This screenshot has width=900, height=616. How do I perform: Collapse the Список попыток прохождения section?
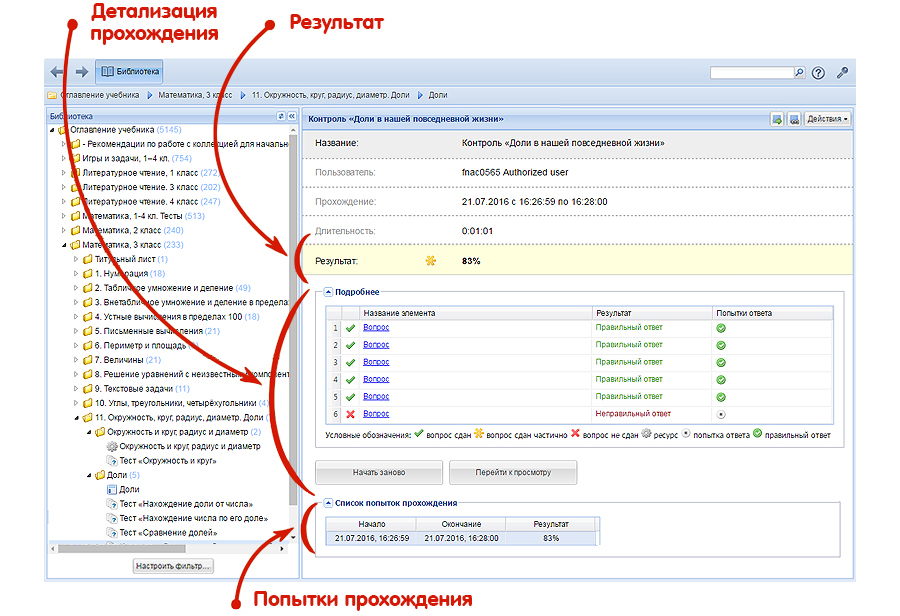327,502
